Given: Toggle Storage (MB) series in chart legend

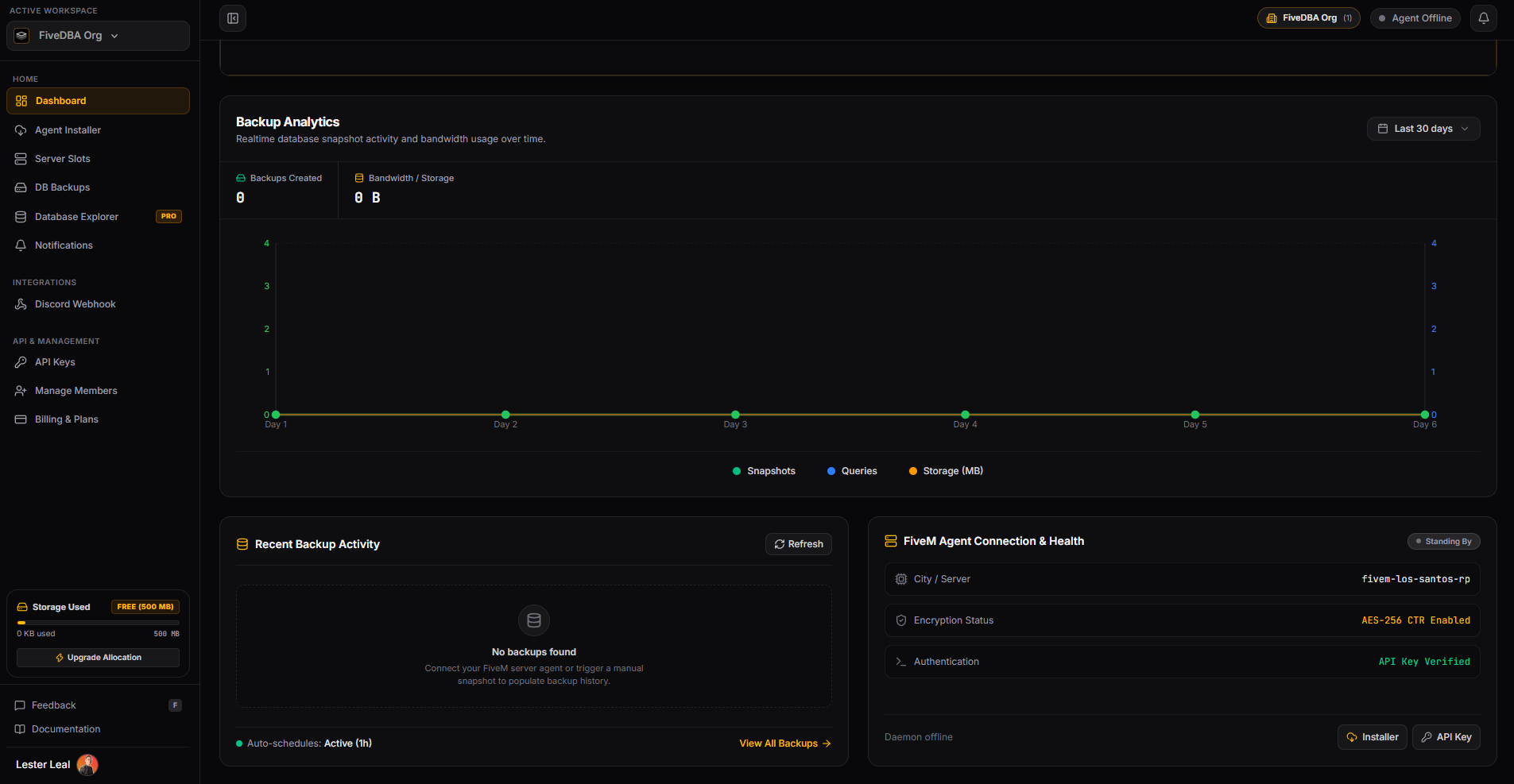Looking at the screenshot, I should coord(946,471).
